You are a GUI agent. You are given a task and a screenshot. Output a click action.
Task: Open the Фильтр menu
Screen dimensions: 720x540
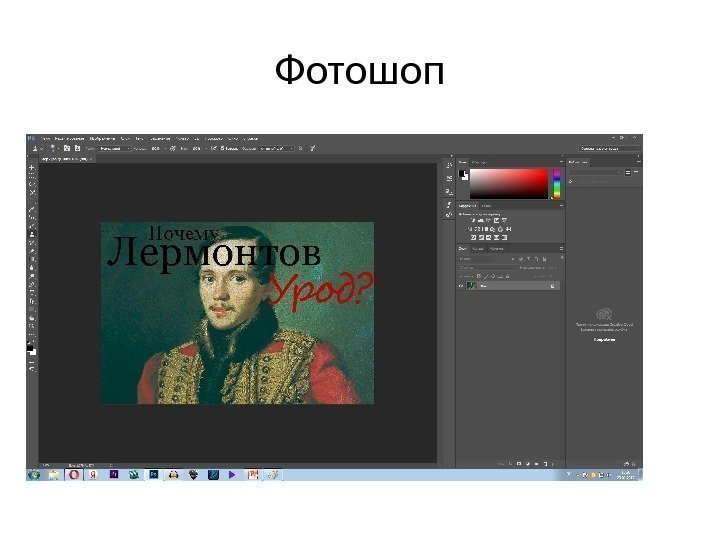pos(182,138)
